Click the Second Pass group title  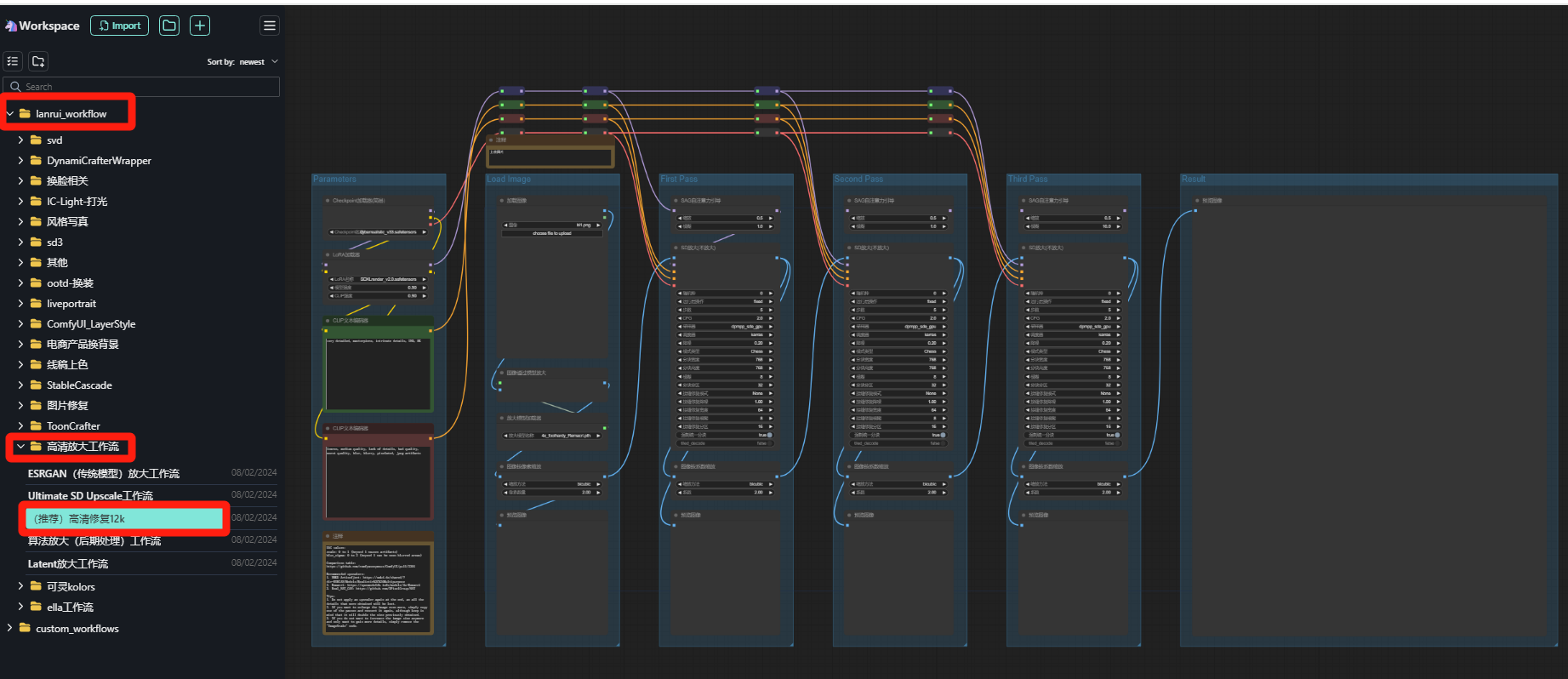(x=858, y=180)
